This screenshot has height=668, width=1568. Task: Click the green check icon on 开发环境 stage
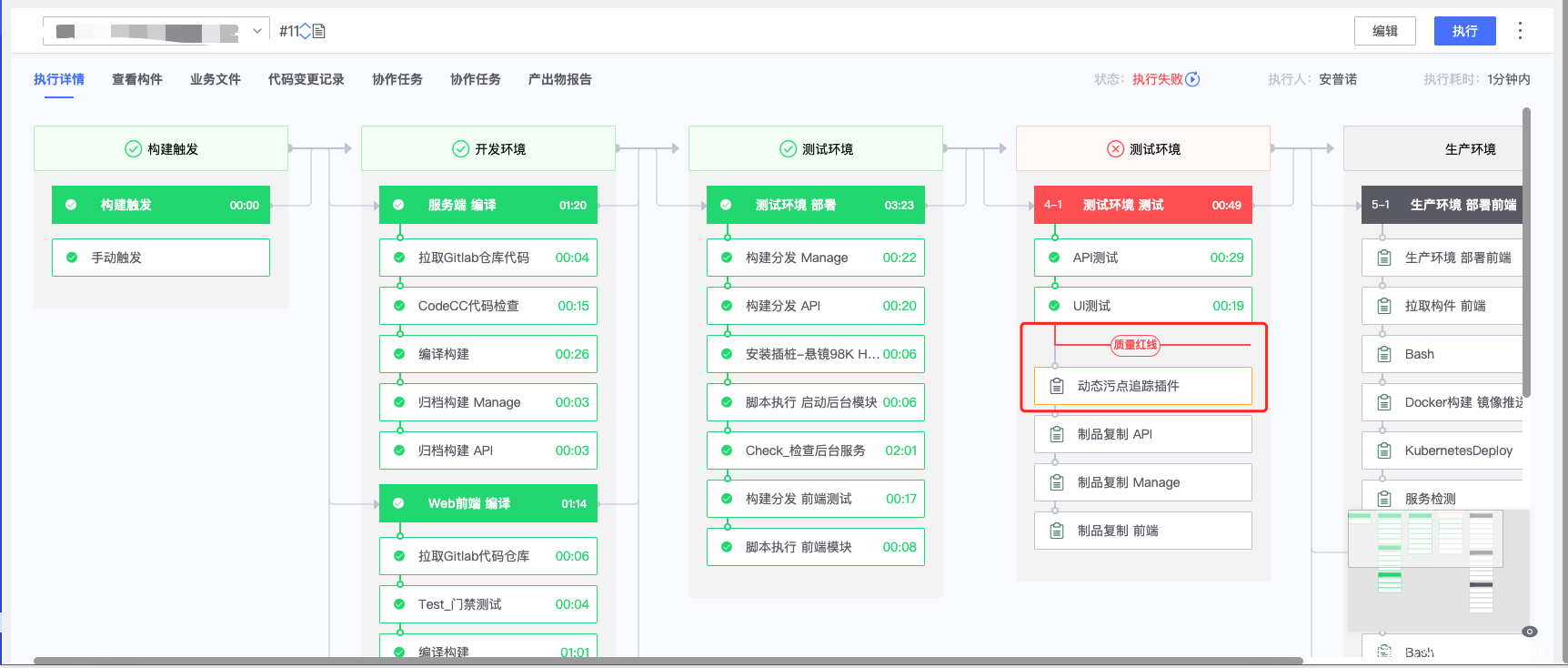click(460, 149)
